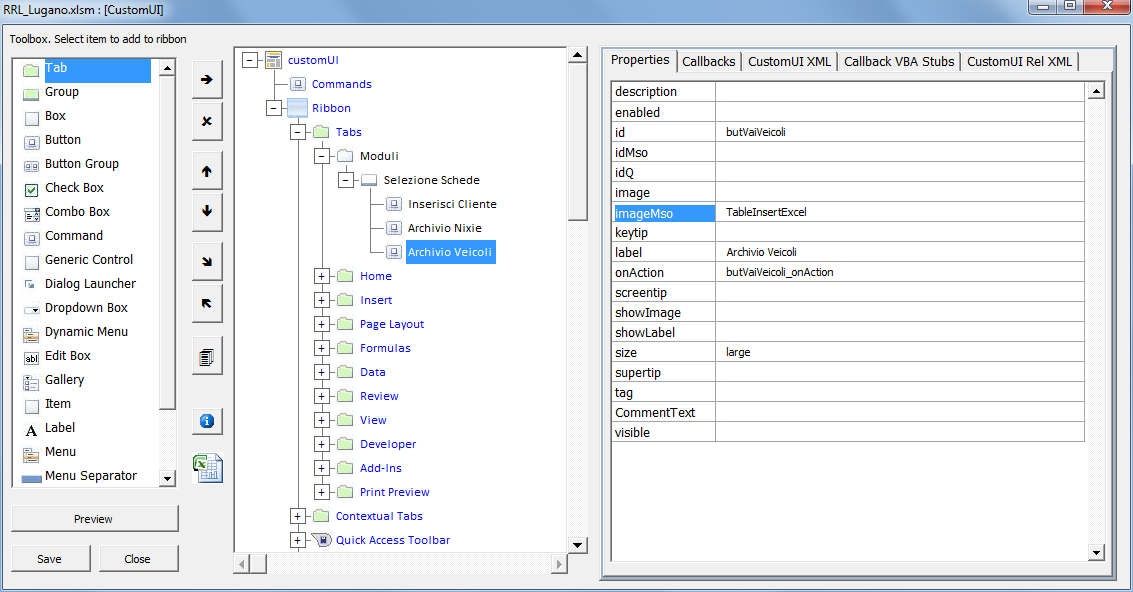Open the CustomUI Rel XML tab
Screen dimensions: 1133x592
1020,61
